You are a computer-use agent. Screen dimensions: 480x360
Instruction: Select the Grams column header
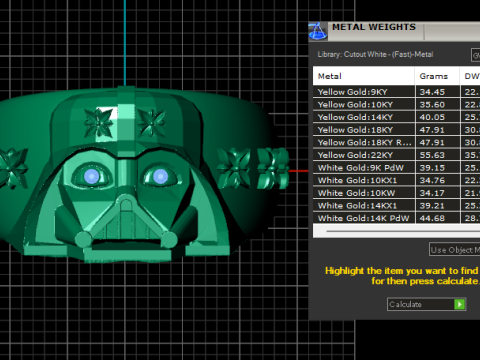coord(437,76)
